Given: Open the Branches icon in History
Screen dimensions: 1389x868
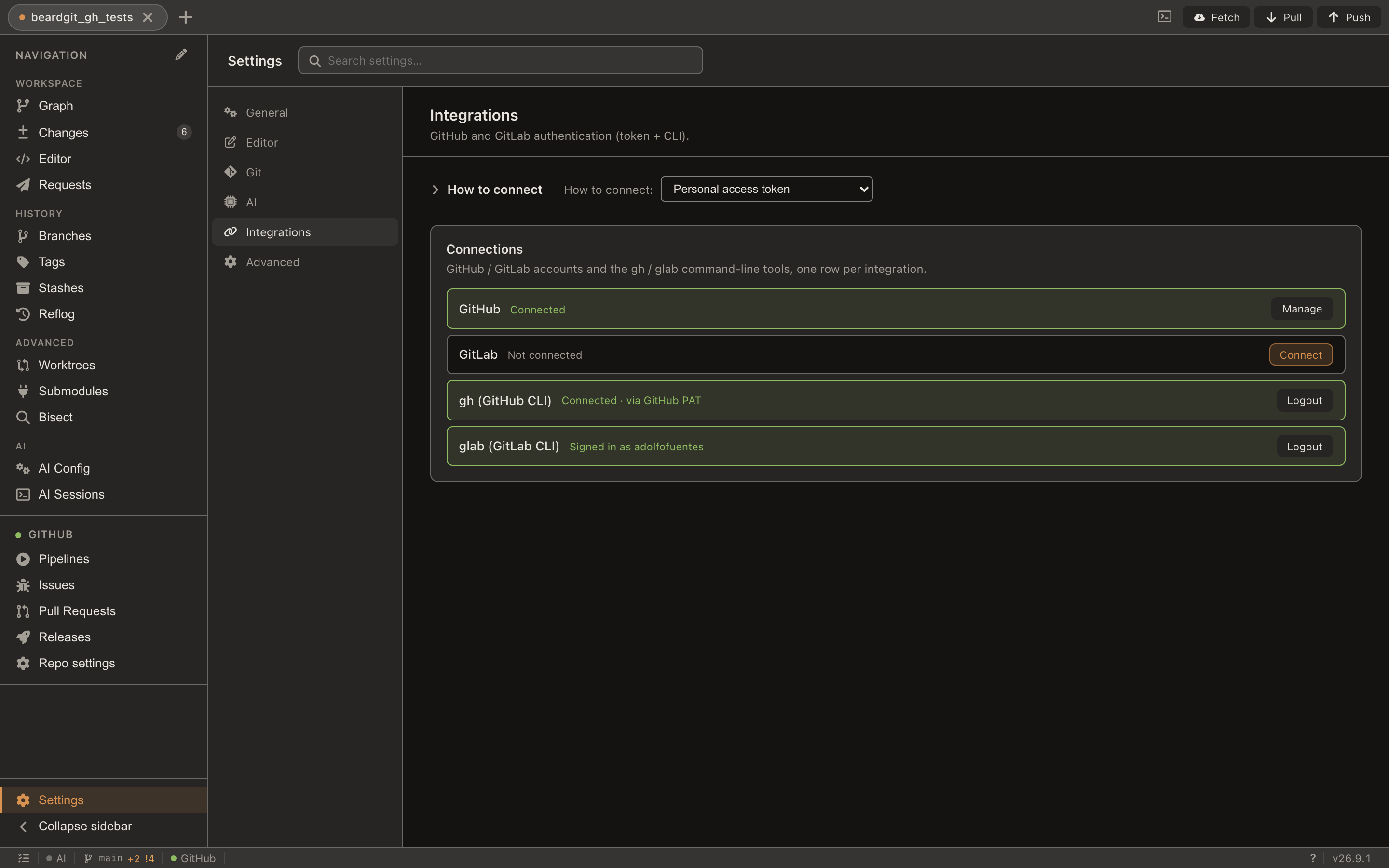Looking at the screenshot, I should click(x=23, y=236).
